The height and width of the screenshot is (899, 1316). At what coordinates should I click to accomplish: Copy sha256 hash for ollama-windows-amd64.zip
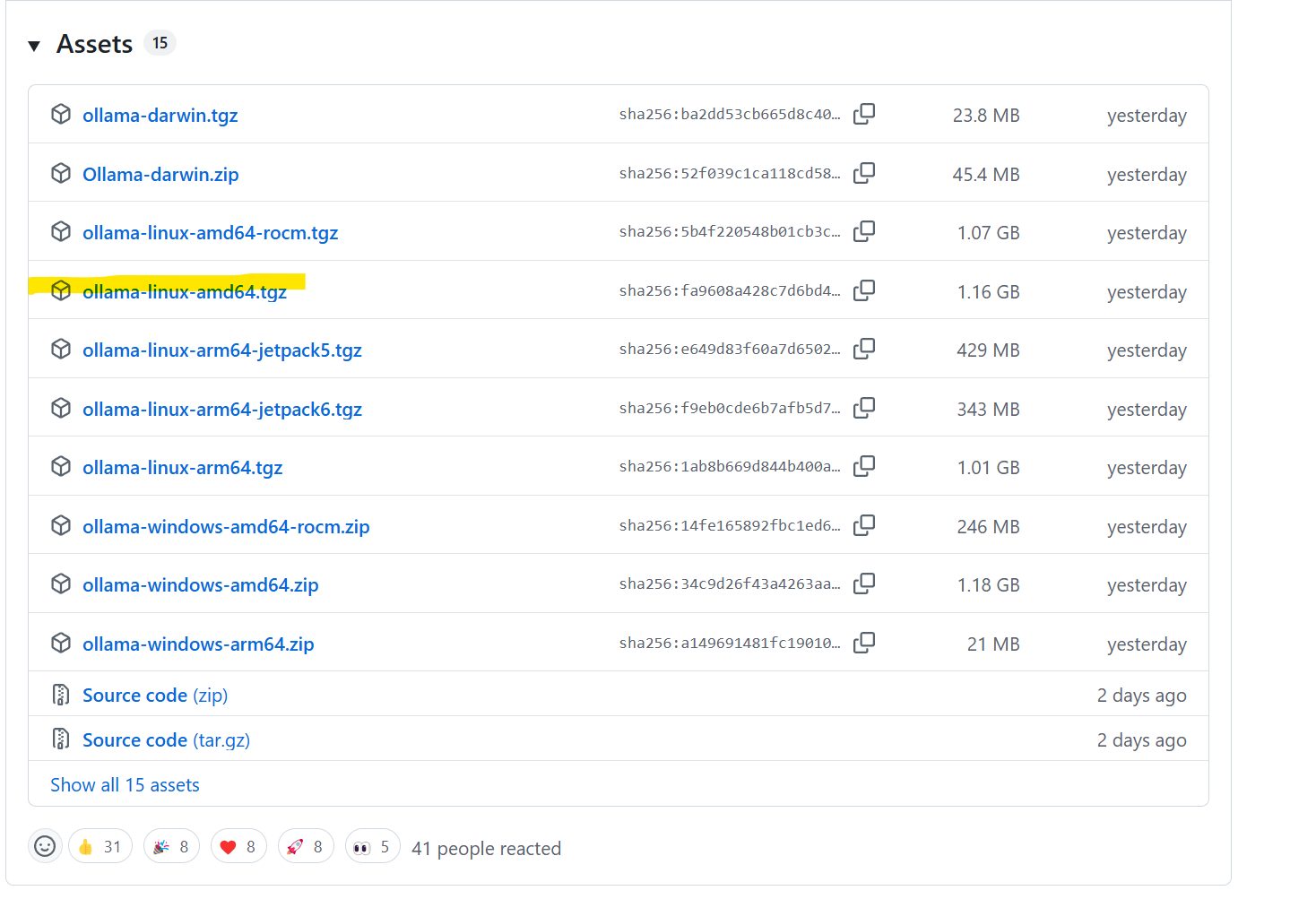[864, 583]
